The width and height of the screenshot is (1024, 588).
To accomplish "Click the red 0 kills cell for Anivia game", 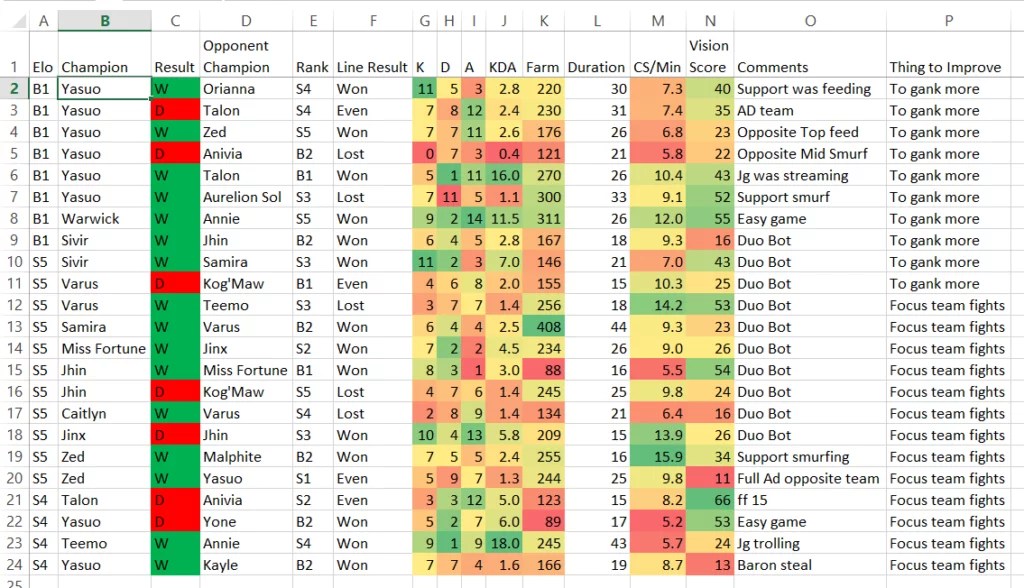I will pyautogui.click(x=424, y=153).
